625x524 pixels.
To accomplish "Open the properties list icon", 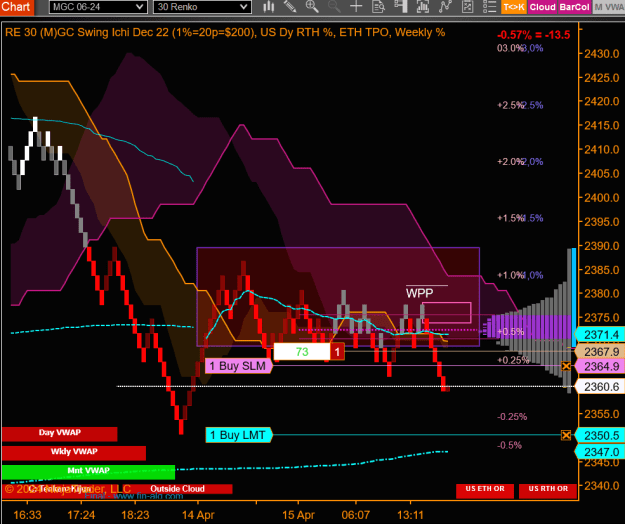I will click(x=489, y=6).
